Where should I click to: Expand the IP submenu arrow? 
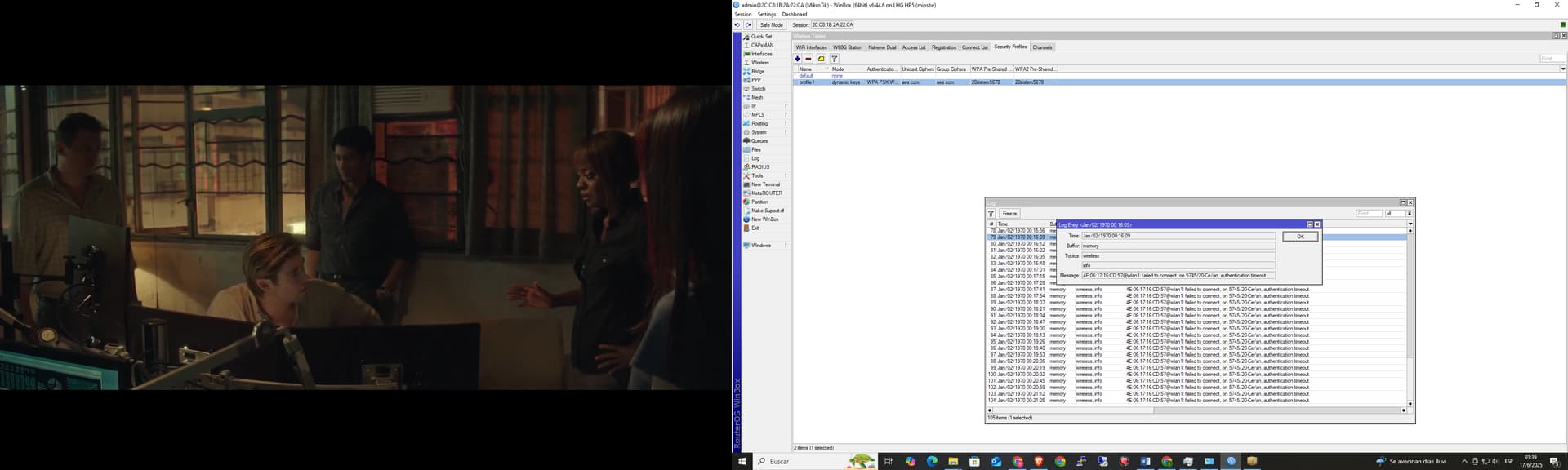click(x=786, y=106)
